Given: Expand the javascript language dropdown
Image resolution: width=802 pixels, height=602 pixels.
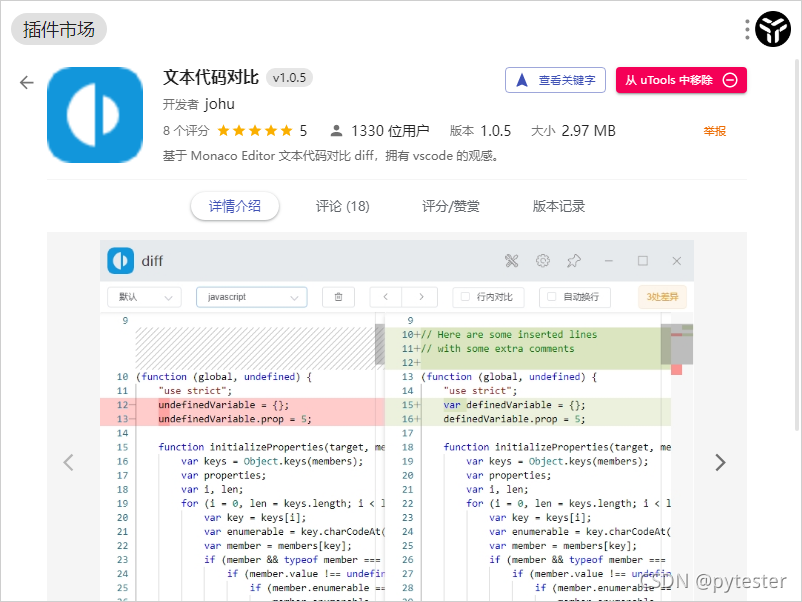Looking at the screenshot, I should coord(252,297).
